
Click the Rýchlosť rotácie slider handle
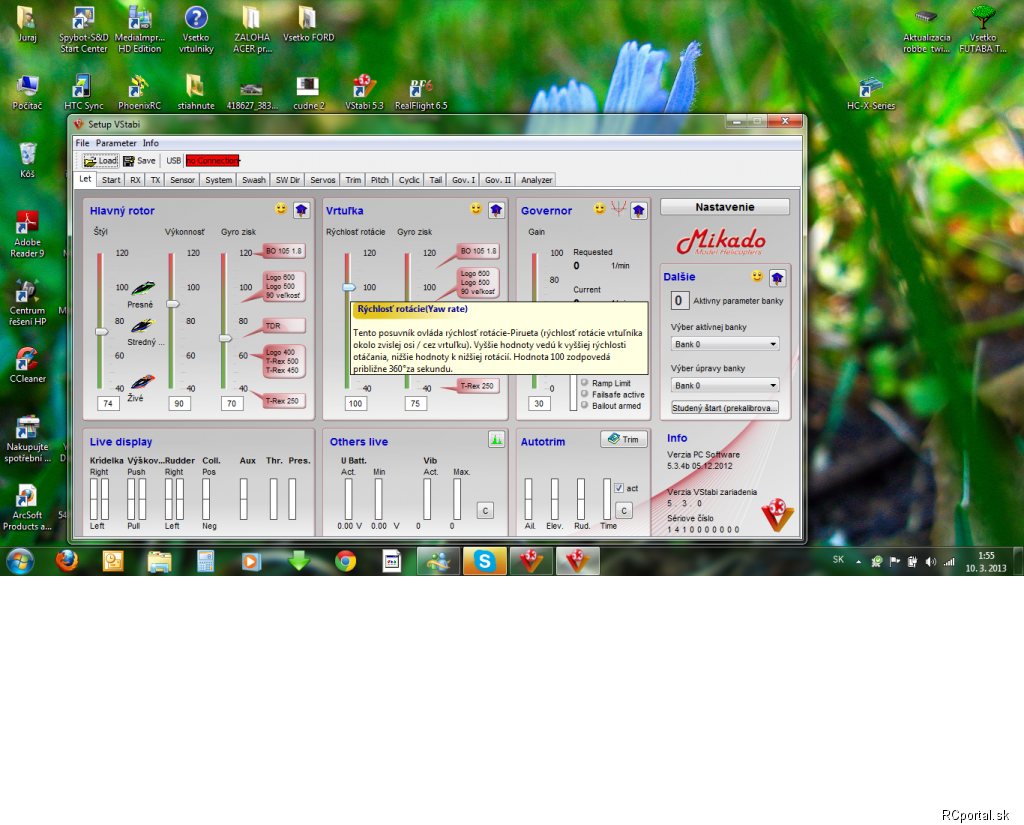[349, 287]
